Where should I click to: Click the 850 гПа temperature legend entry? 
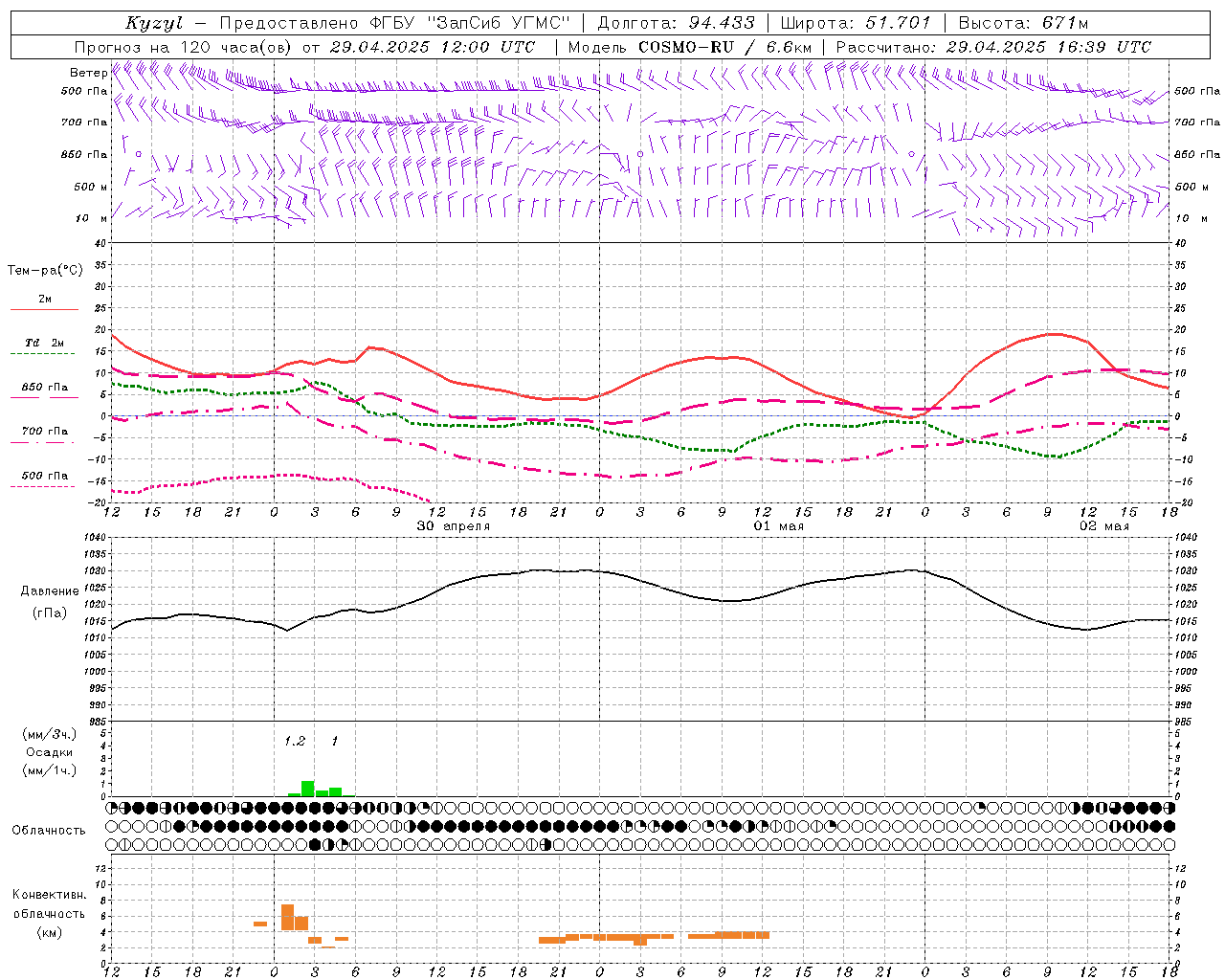tap(45, 387)
